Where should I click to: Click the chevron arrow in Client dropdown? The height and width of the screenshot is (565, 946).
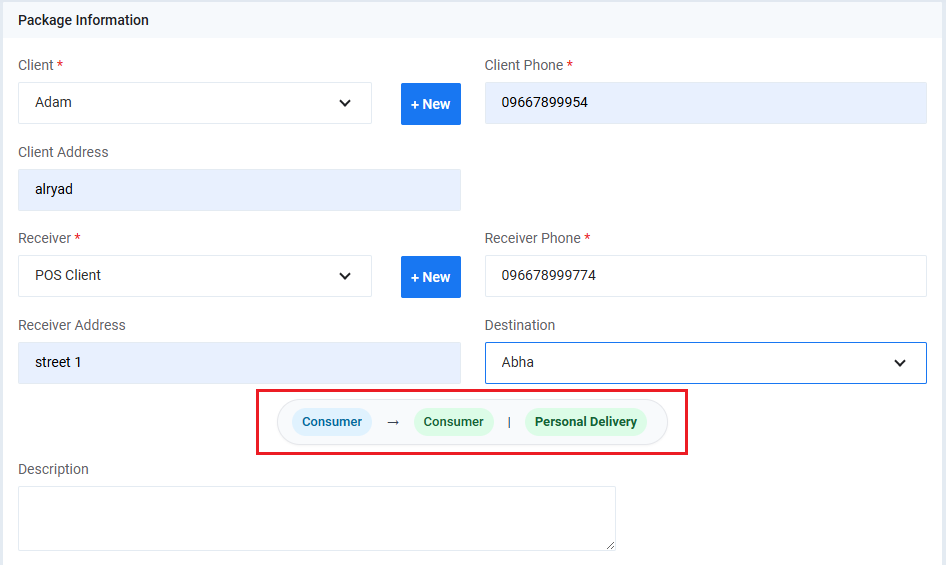pyautogui.click(x=345, y=103)
